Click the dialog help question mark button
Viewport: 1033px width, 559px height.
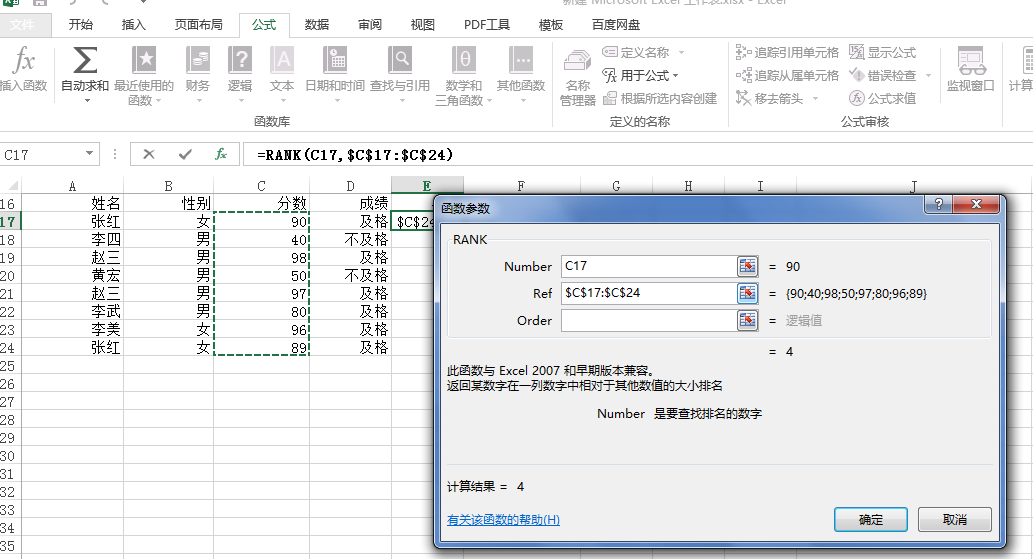click(x=939, y=204)
